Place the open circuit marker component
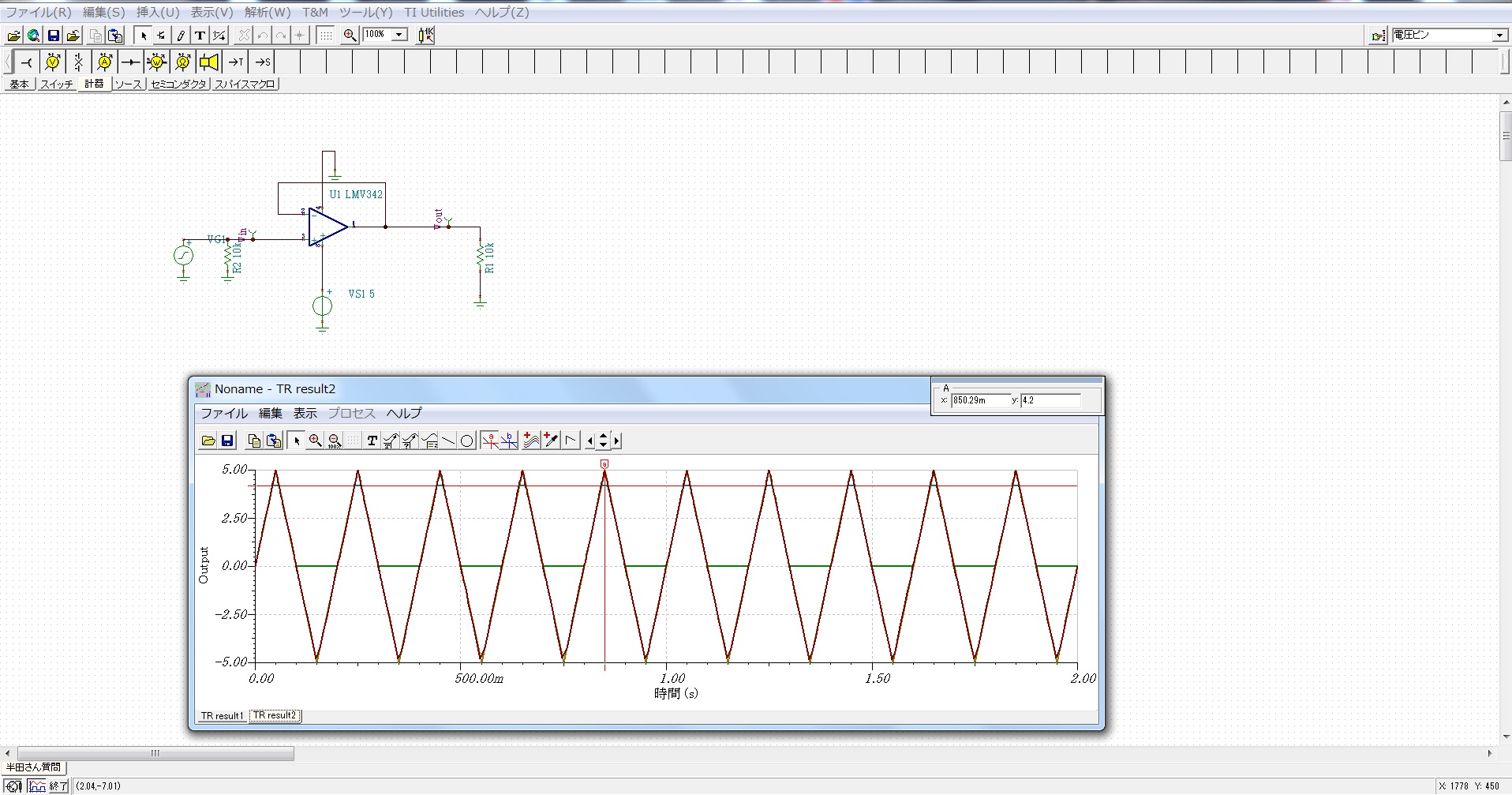This screenshot has height=795, width=1512. point(79,62)
